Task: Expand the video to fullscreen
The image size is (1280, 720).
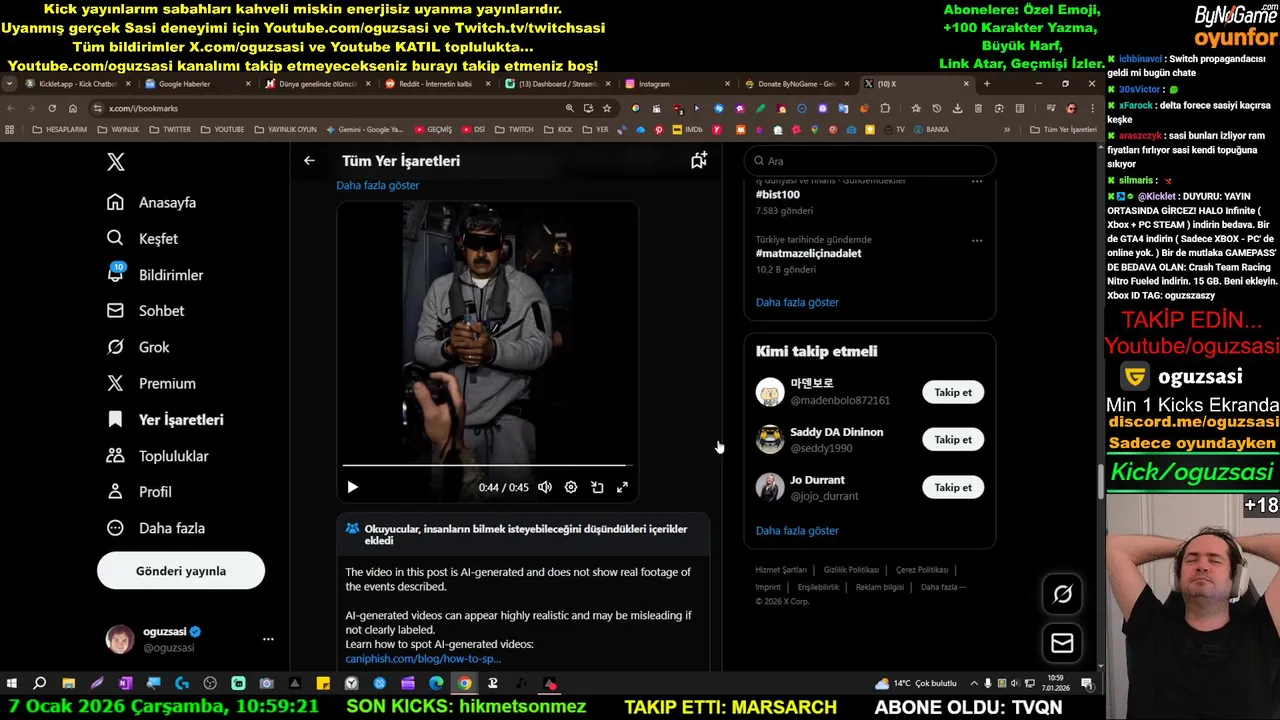Action: (x=622, y=487)
